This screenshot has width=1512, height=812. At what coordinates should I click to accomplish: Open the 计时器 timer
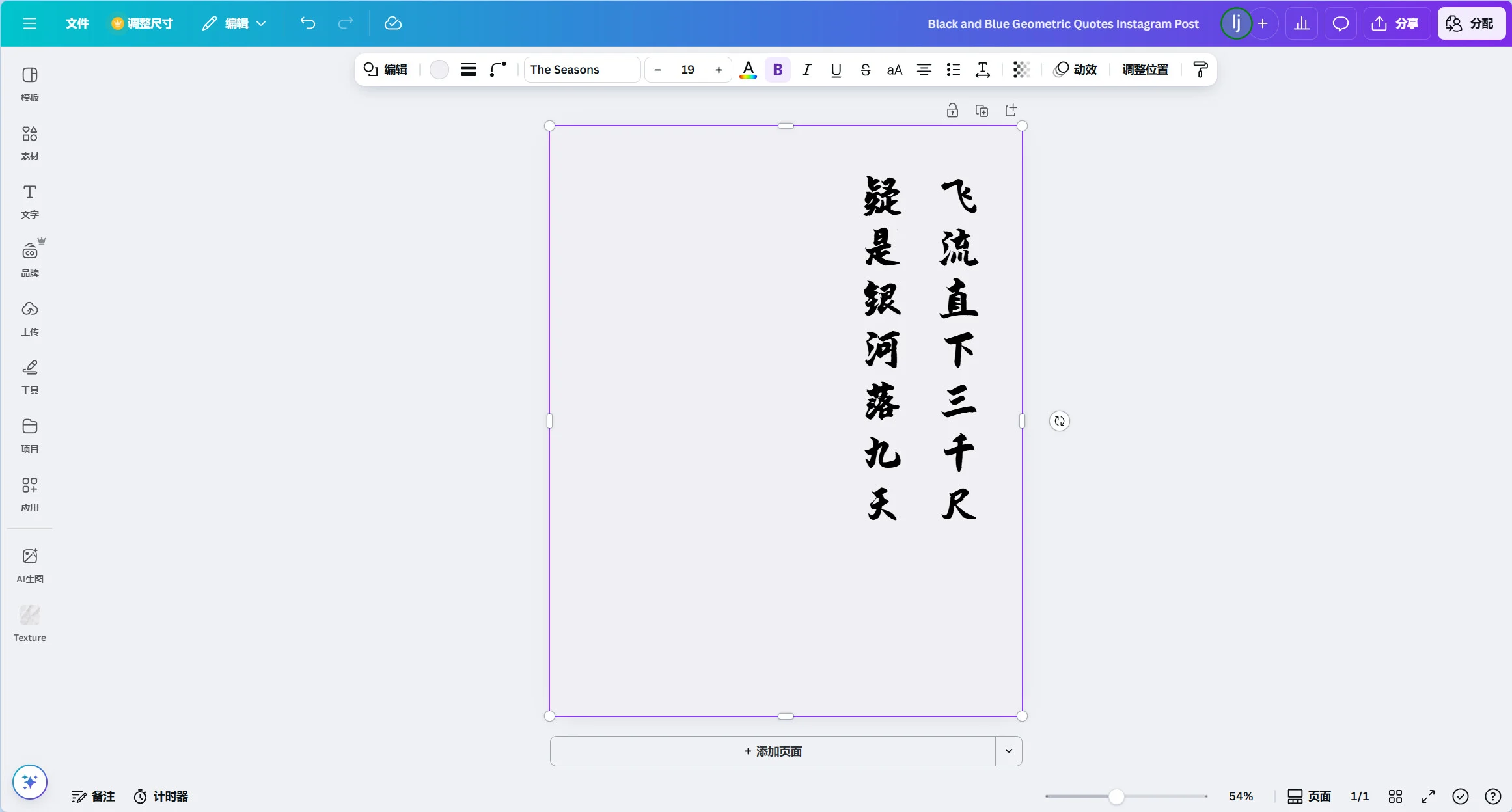(161, 796)
